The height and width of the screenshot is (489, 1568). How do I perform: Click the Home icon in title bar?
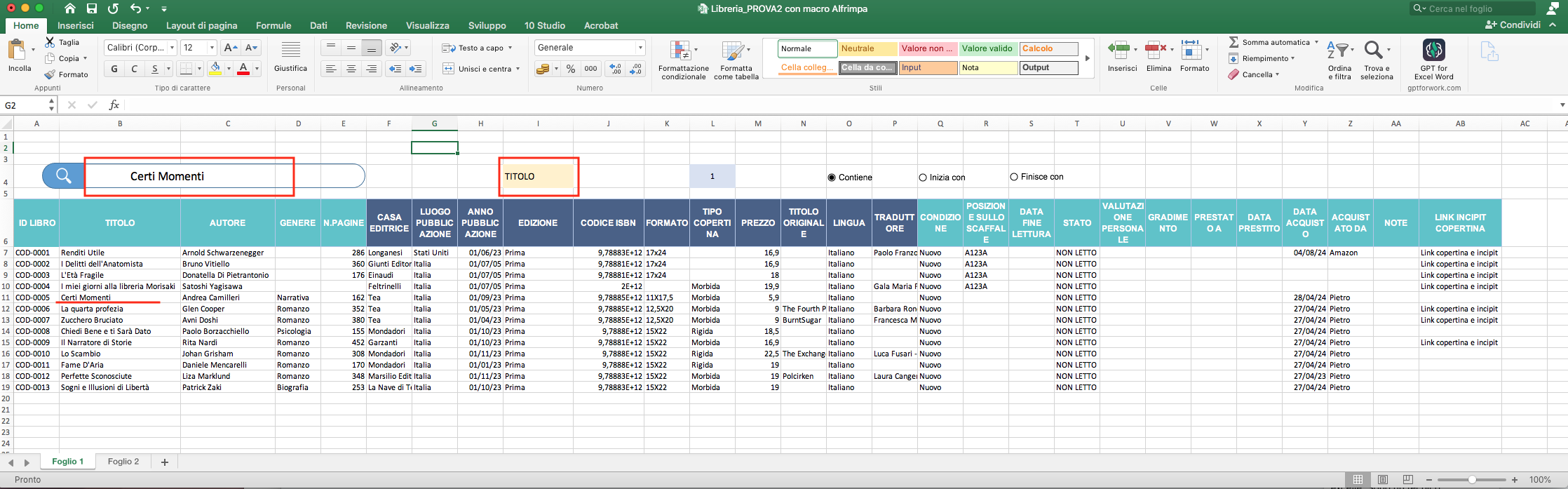pyautogui.click(x=70, y=8)
